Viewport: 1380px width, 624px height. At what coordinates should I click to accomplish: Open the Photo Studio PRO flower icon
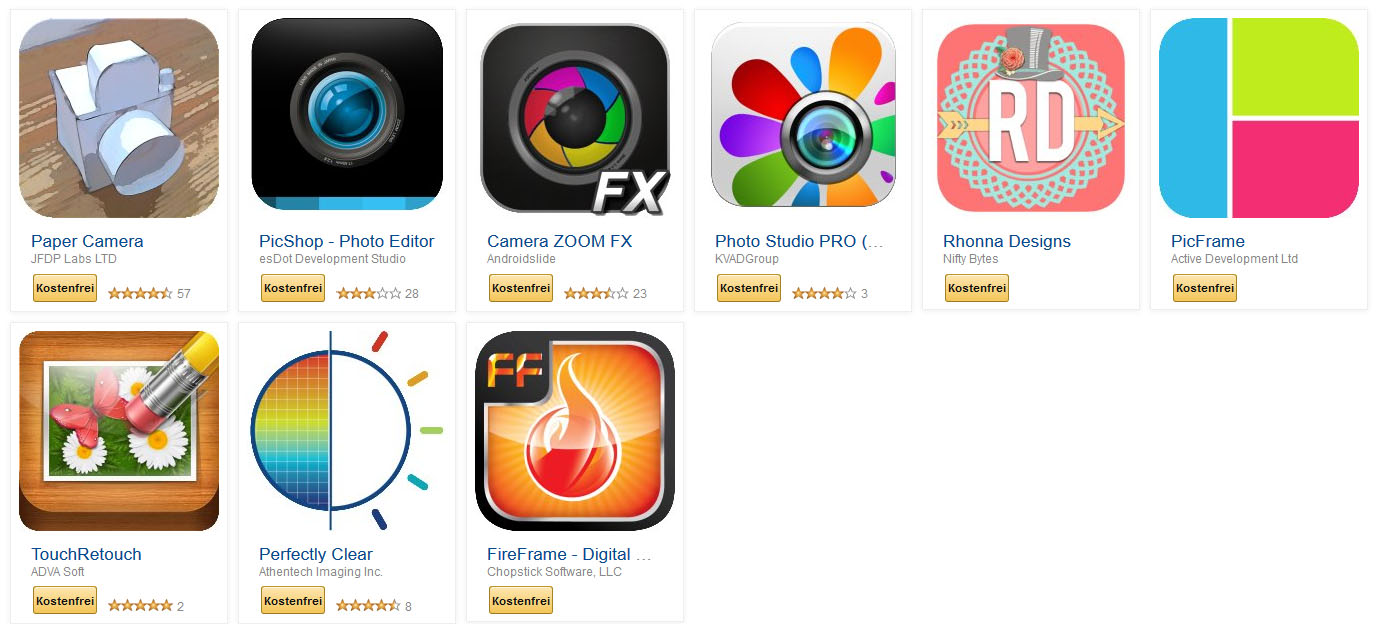pos(803,115)
